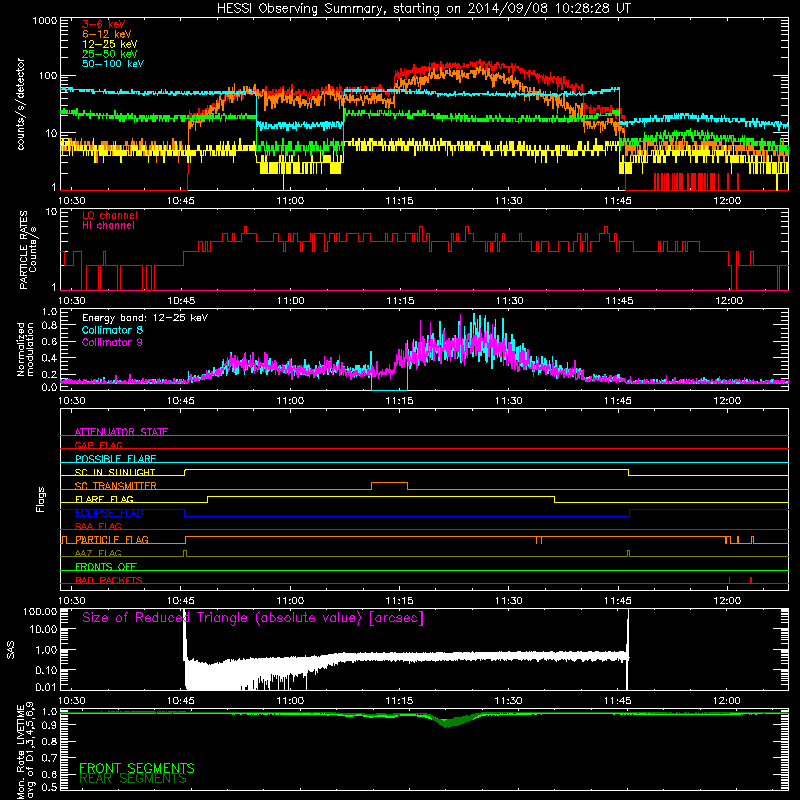The width and height of the screenshot is (800, 800).
Task: Click 'Size of Reduced Triangle (absolute value) [arcsec]'
Action: pos(253,618)
